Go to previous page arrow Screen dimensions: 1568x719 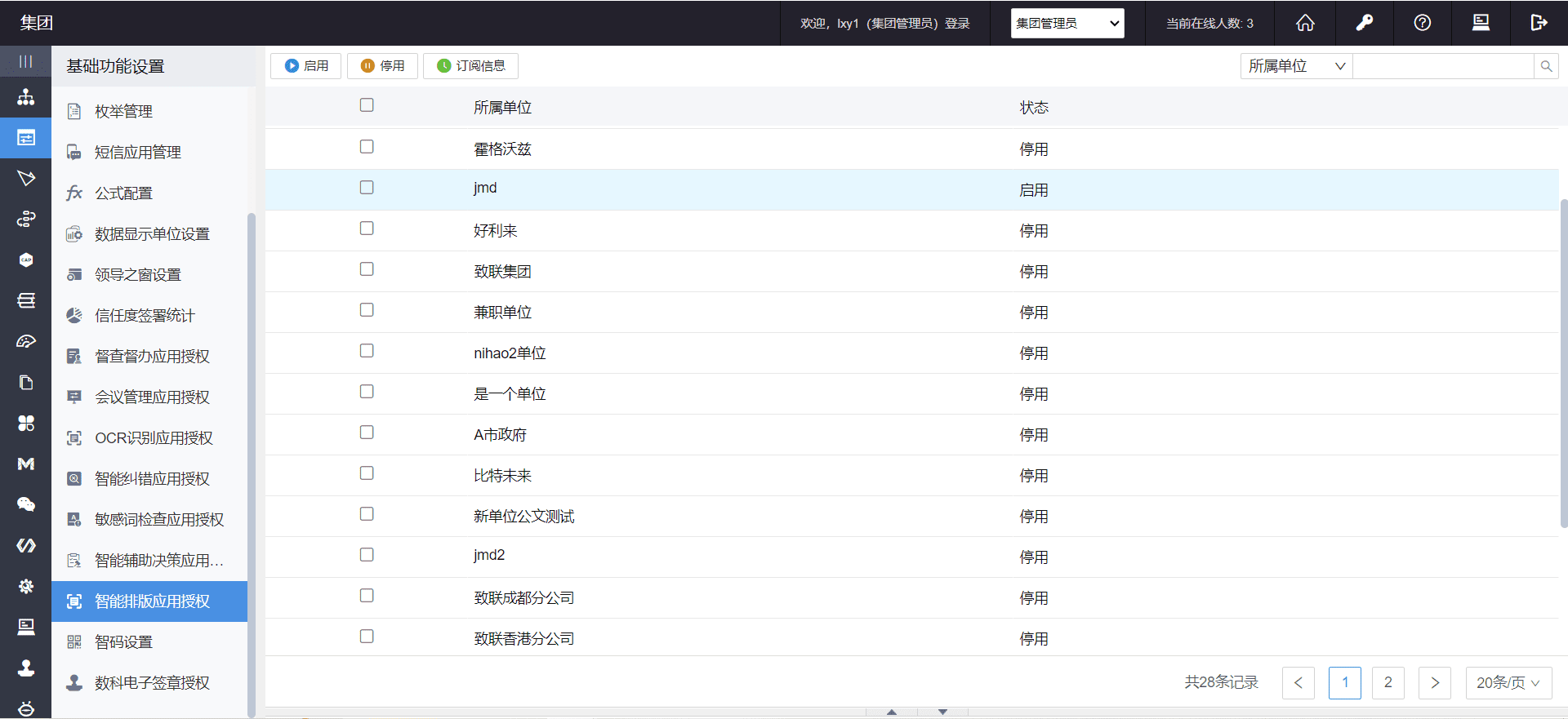point(1298,683)
